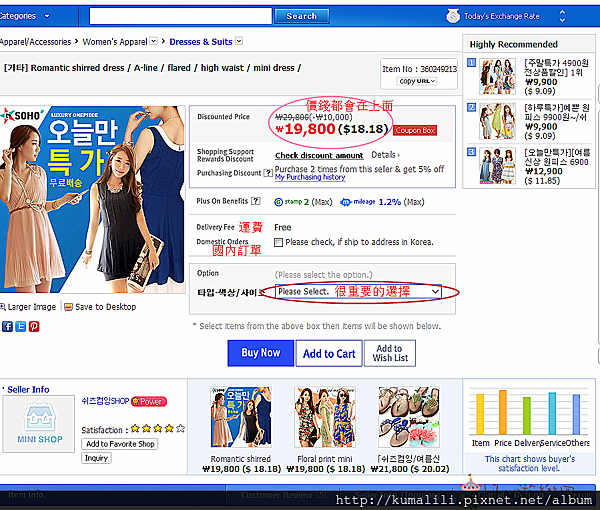Click rank 1 recommended badge
Image resolution: width=600 pixels, height=510 pixels.
[471, 62]
